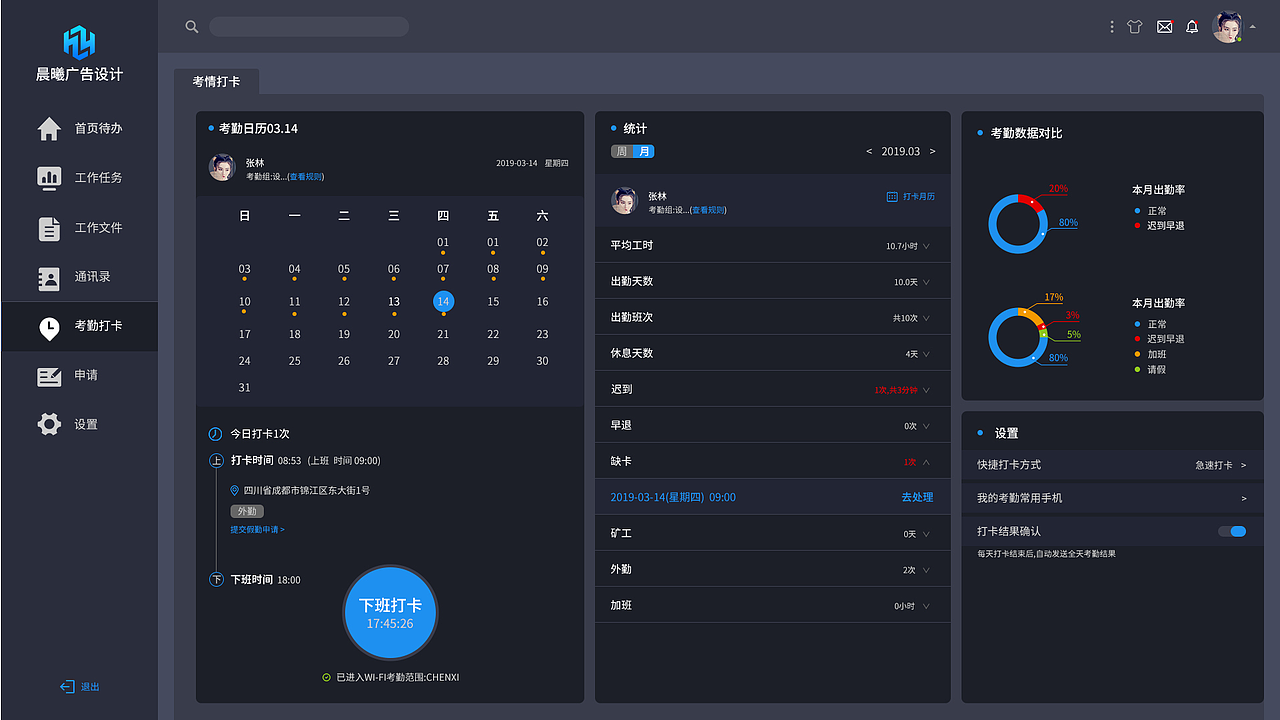Expand the 外勤 row chevron
Image resolution: width=1280 pixels, height=720 pixels.
coord(926,570)
